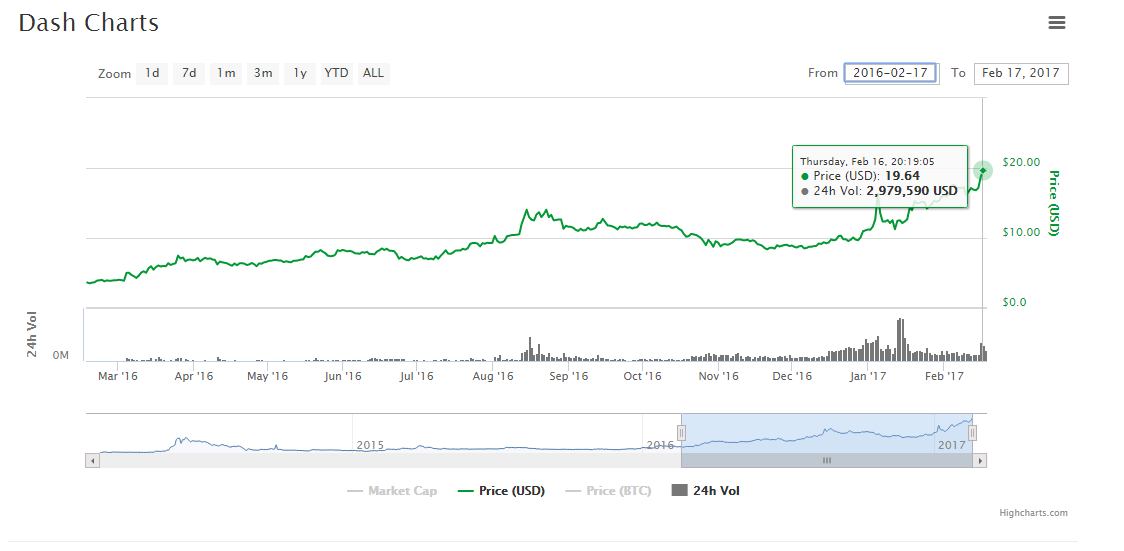This screenshot has height=551, width=1124.
Task: Set zoom range to 1y
Action: pyautogui.click(x=300, y=73)
